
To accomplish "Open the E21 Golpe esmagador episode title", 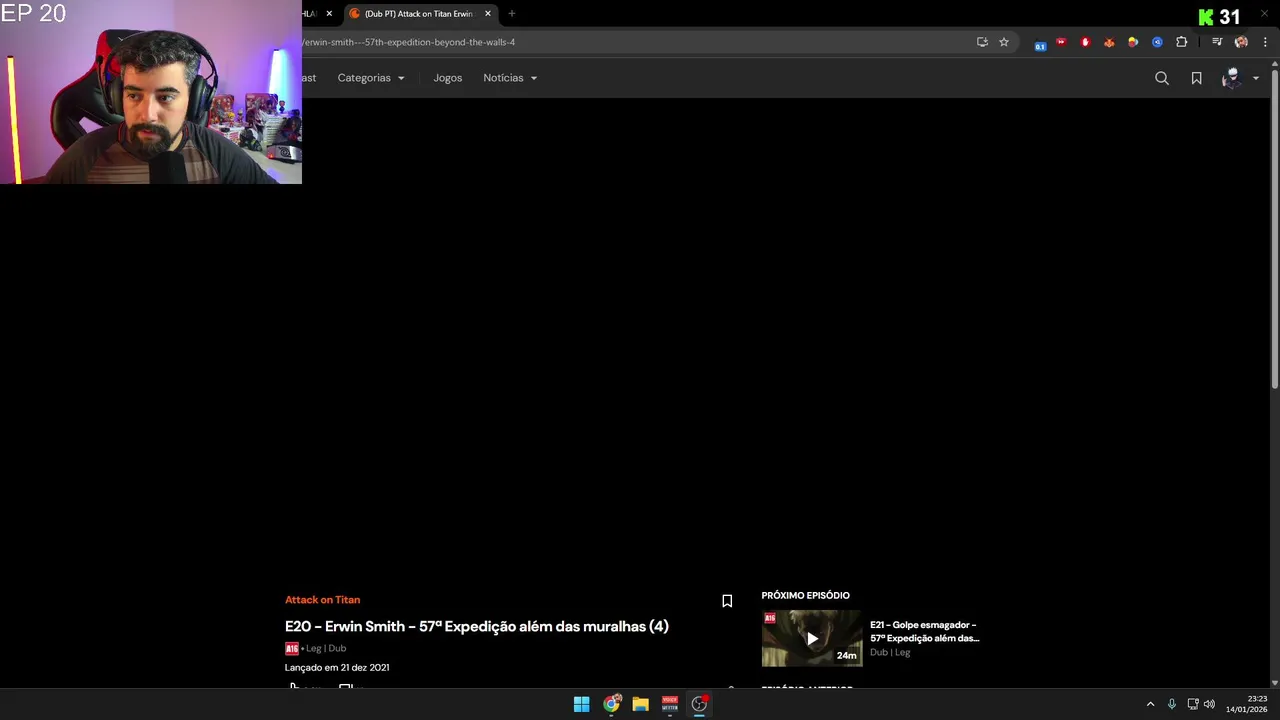I will pos(924,631).
